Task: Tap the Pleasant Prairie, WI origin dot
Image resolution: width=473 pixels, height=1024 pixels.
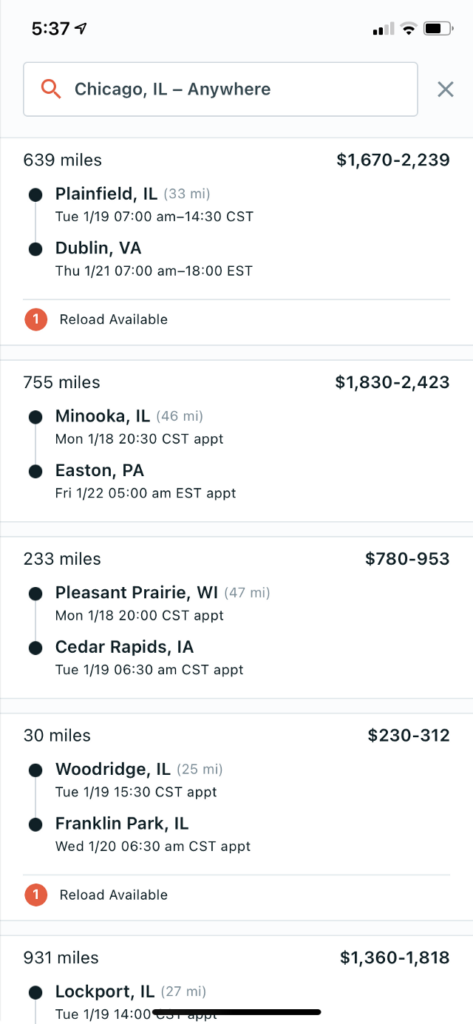Action: [36, 593]
